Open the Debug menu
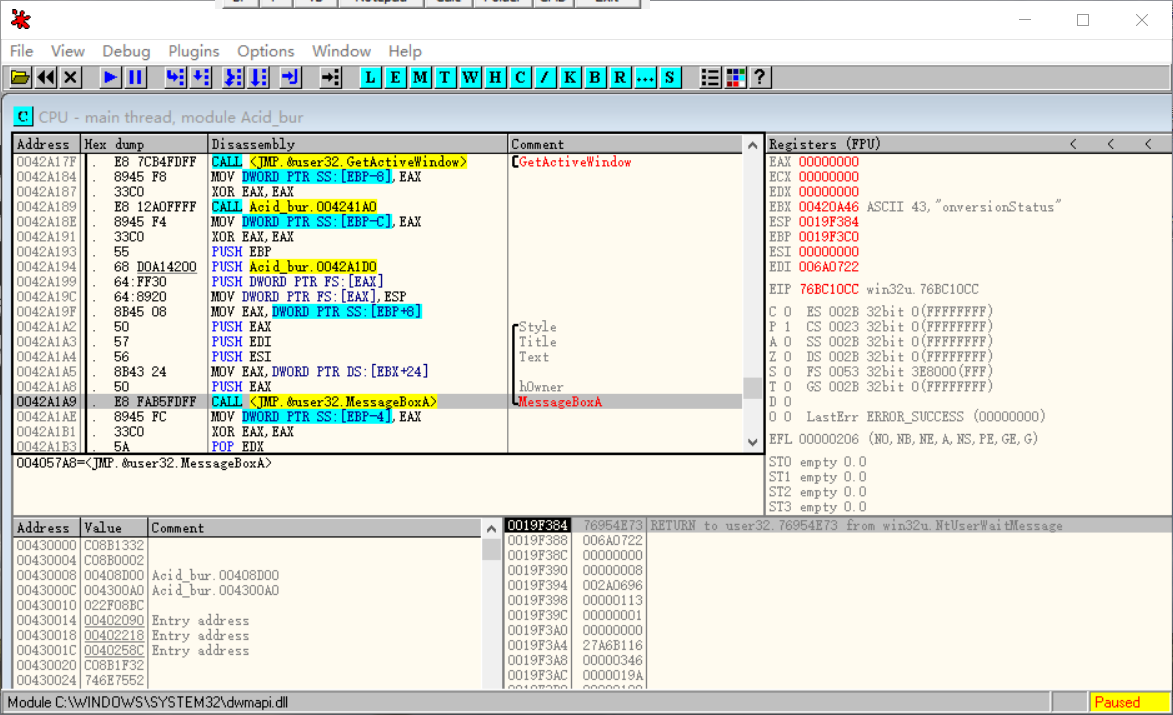The image size is (1173, 715). (x=126, y=51)
